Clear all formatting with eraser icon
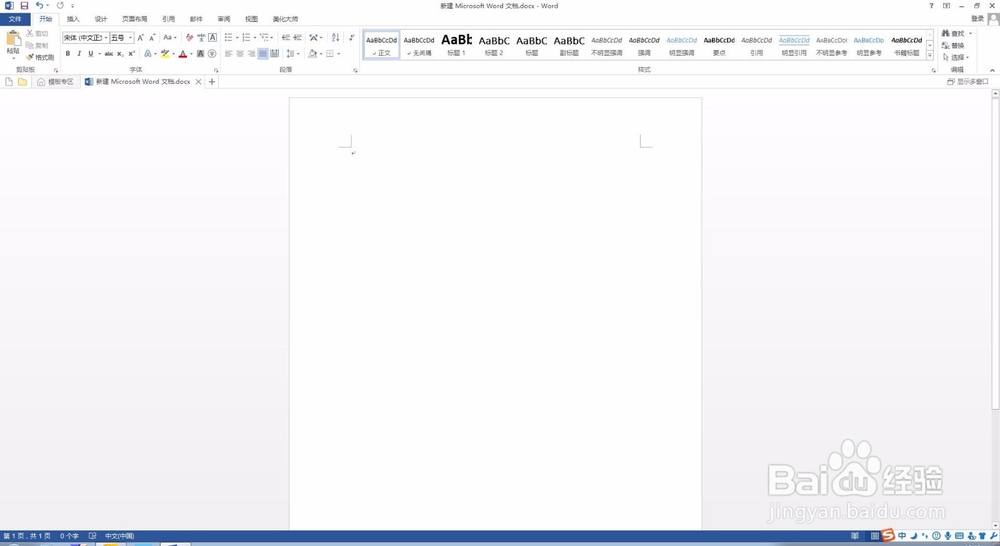Image resolution: width=1000 pixels, height=546 pixels. coord(189,38)
